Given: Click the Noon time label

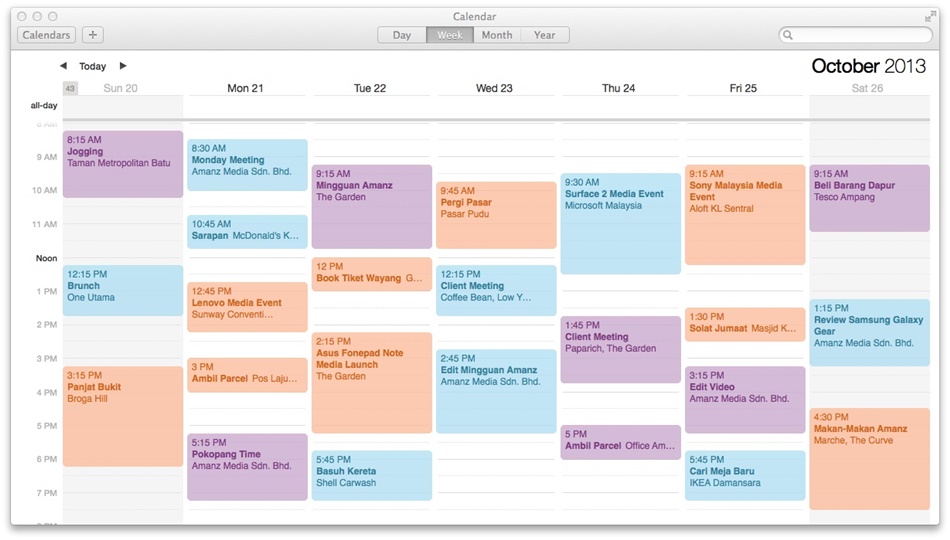Looking at the screenshot, I should tap(47, 258).
